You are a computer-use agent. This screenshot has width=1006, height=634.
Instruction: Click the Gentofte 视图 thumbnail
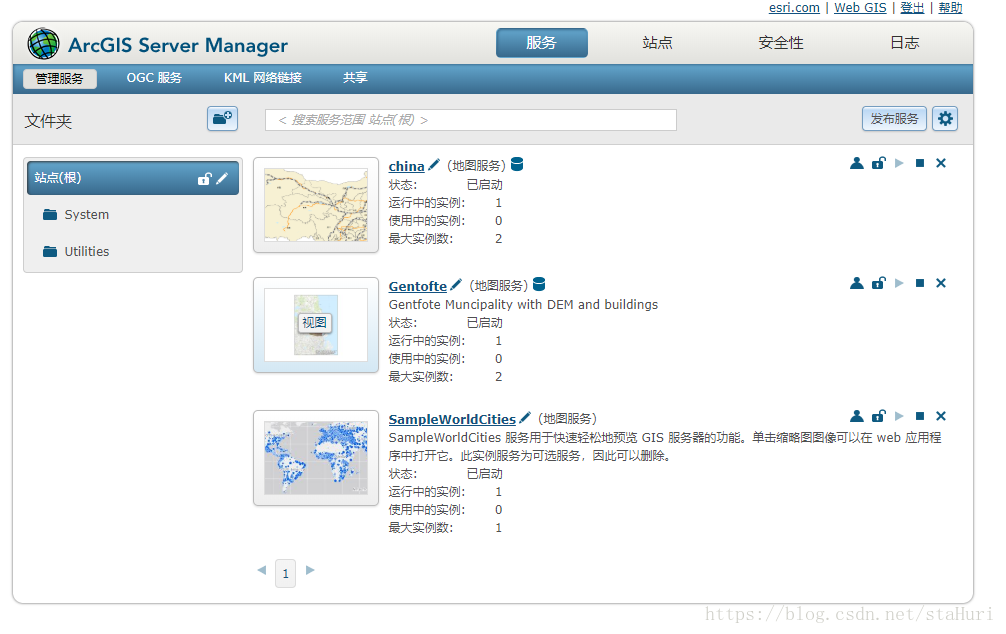[316, 325]
